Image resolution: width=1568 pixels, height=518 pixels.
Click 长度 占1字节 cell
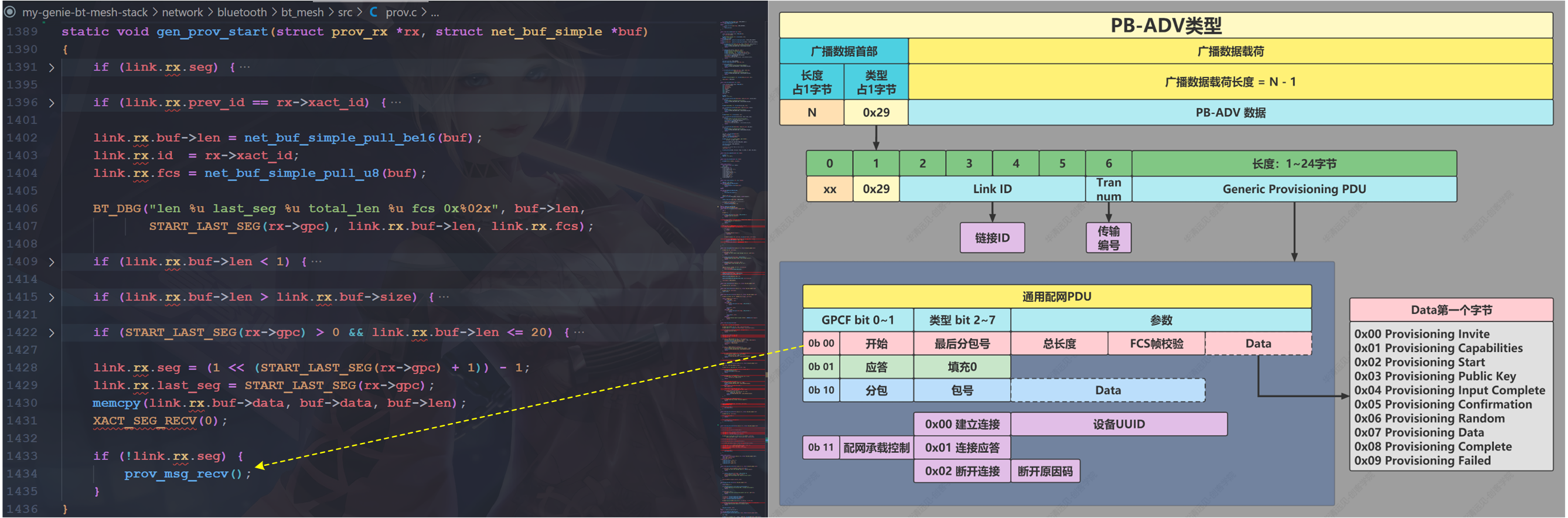(812, 82)
